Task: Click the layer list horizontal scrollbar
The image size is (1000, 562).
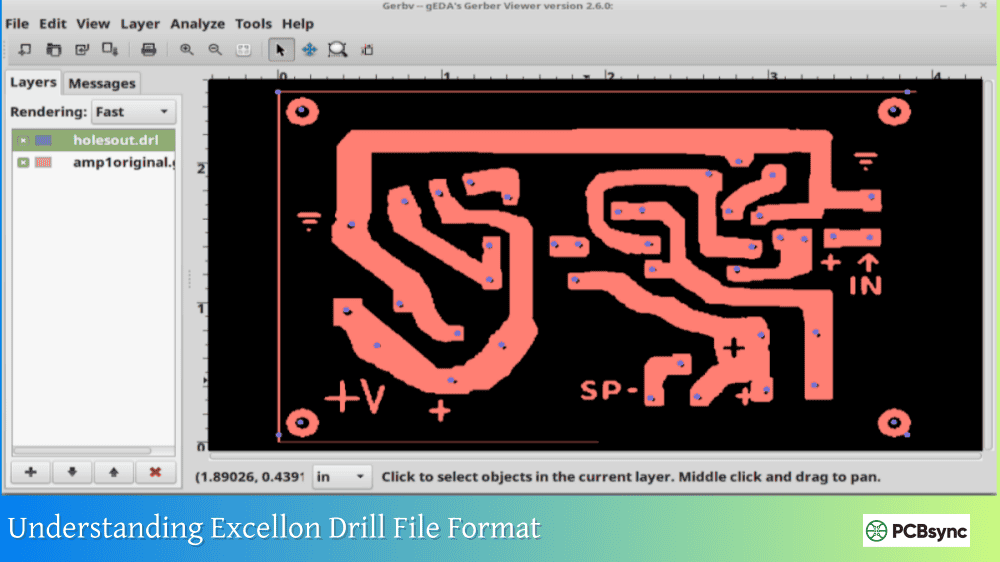Action: 82,450
